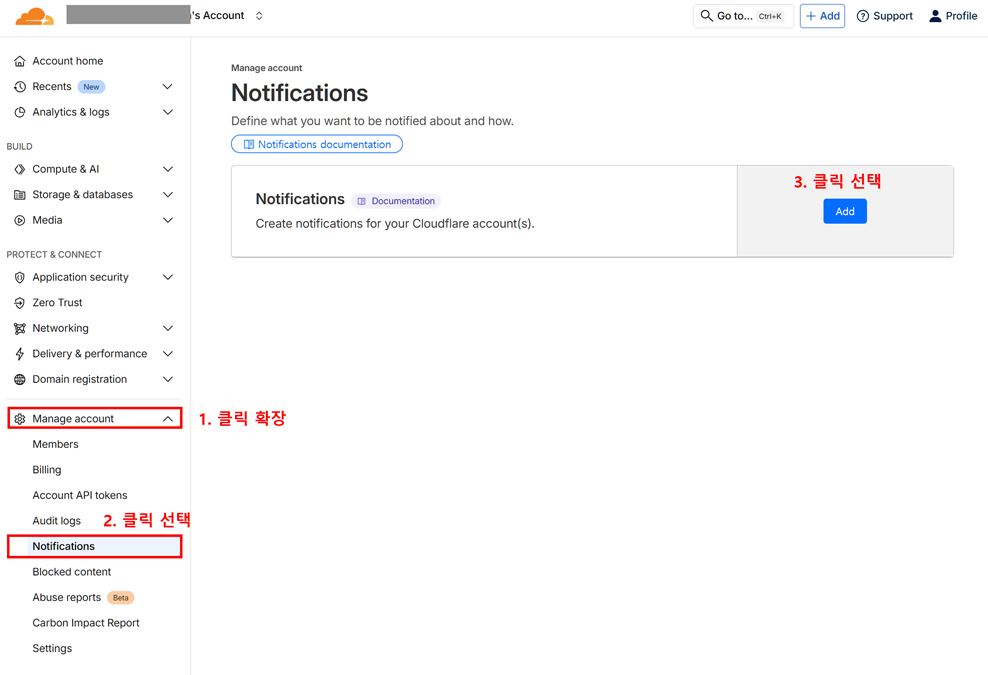Open the Carbon Impact Report
The height and width of the screenshot is (675, 988).
coord(86,623)
